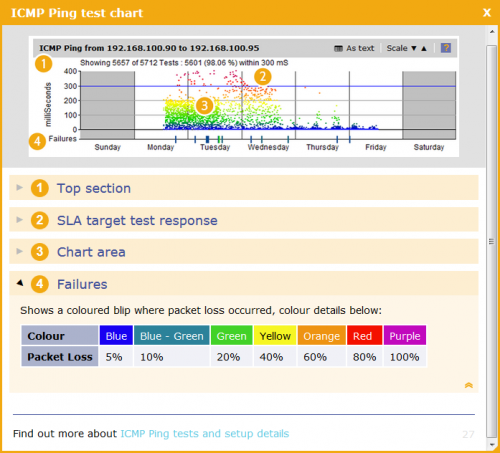The height and width of the screenshot is (453, 500).
Task: Click the orange number 2 marker on chart
Action: 263,77
